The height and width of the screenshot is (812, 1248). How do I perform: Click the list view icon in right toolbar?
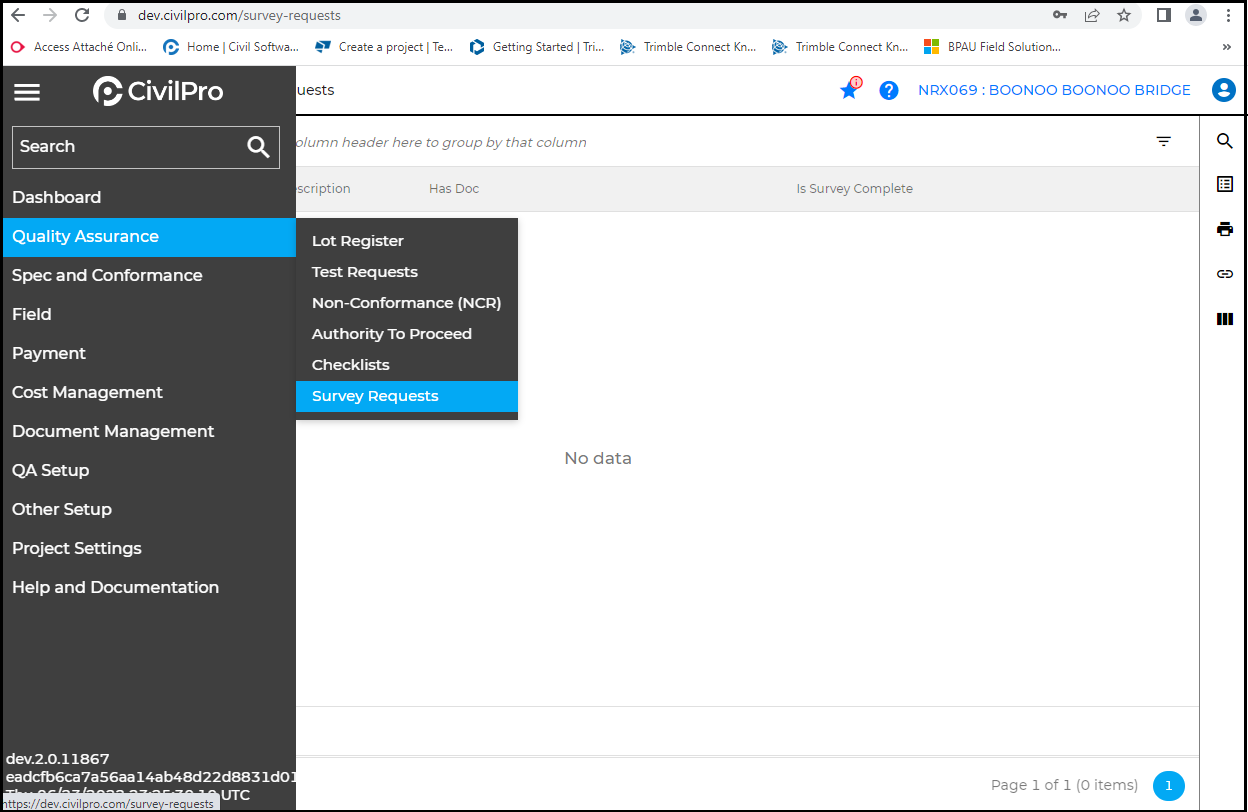(x=1224, y=184)
